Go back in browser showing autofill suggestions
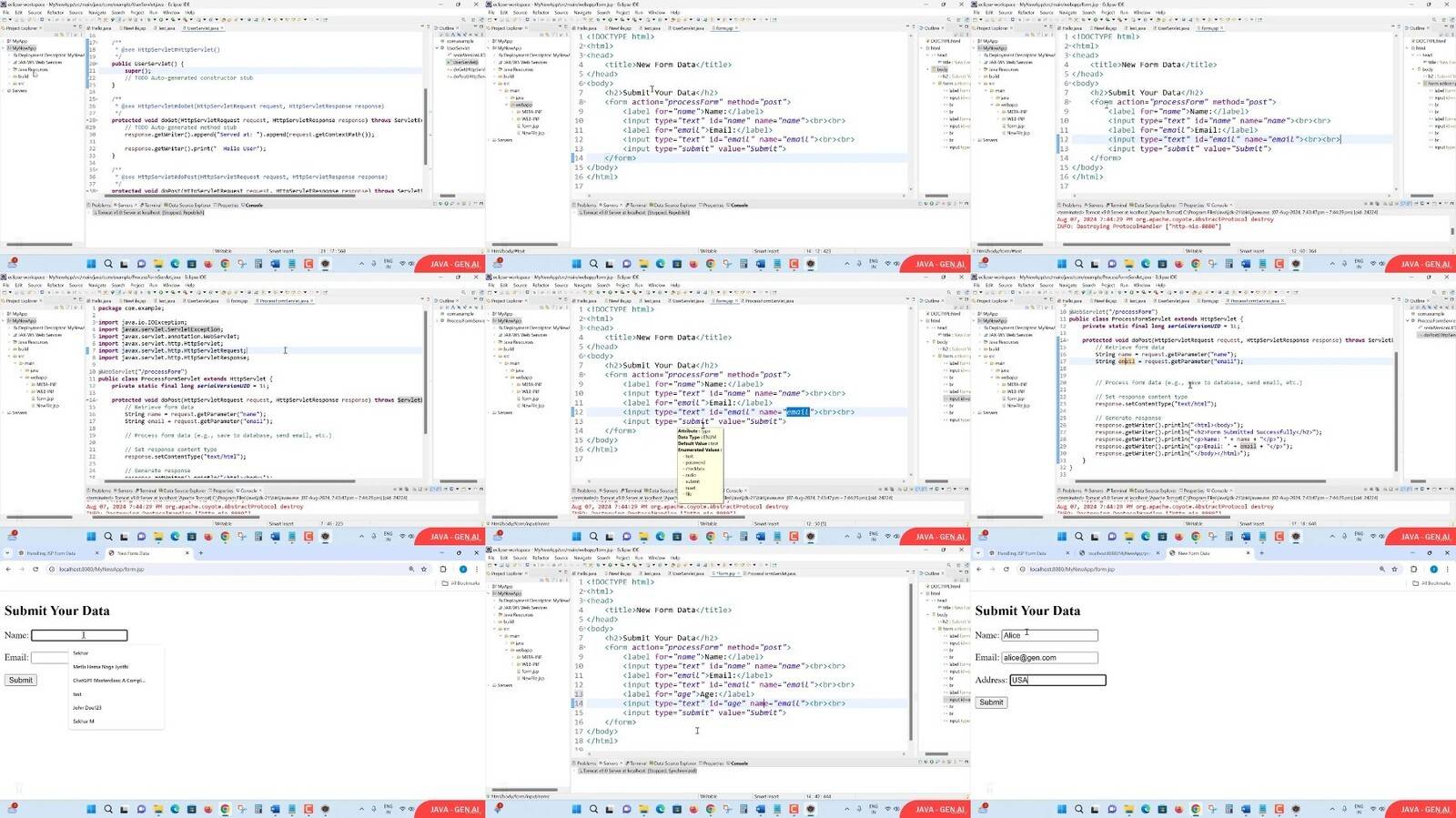1456x818 pixels. pos(8,569)
